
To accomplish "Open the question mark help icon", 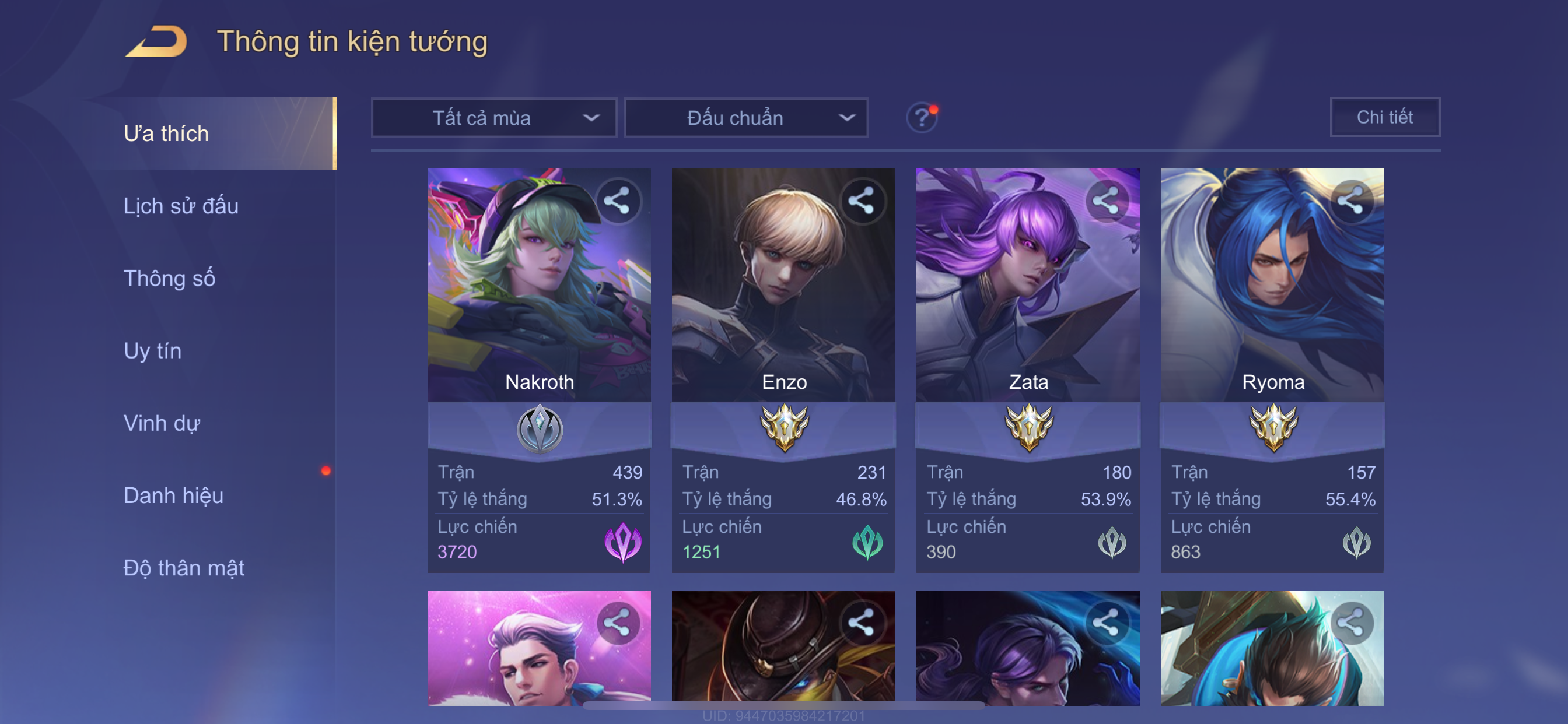I will click(x=922, y=117).
